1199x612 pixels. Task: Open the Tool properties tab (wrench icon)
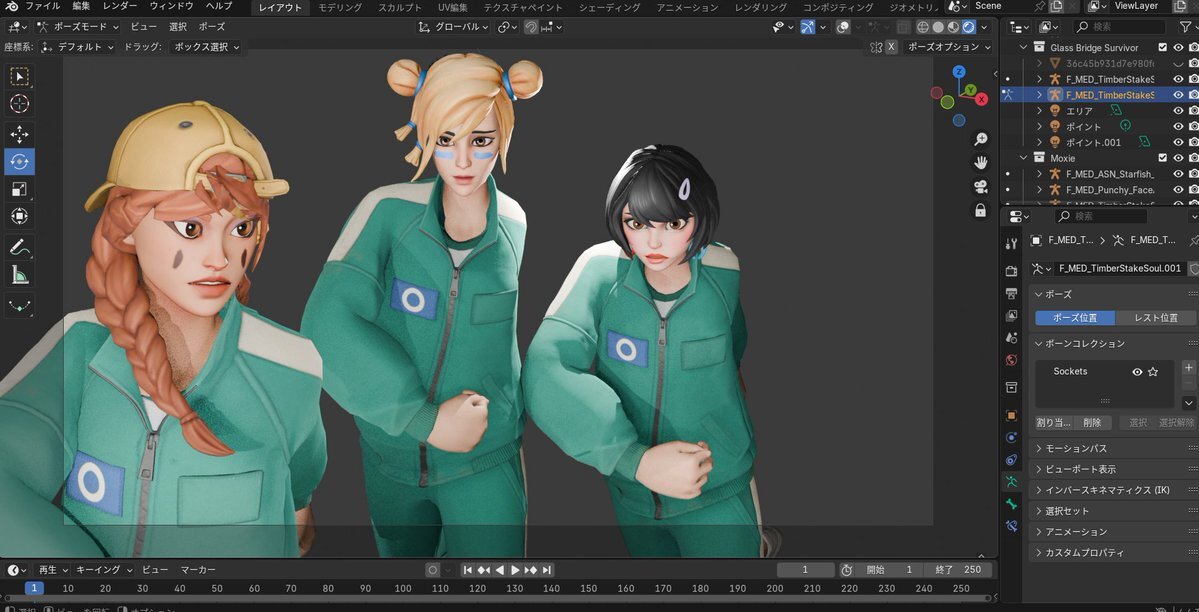click(1012, 243)
